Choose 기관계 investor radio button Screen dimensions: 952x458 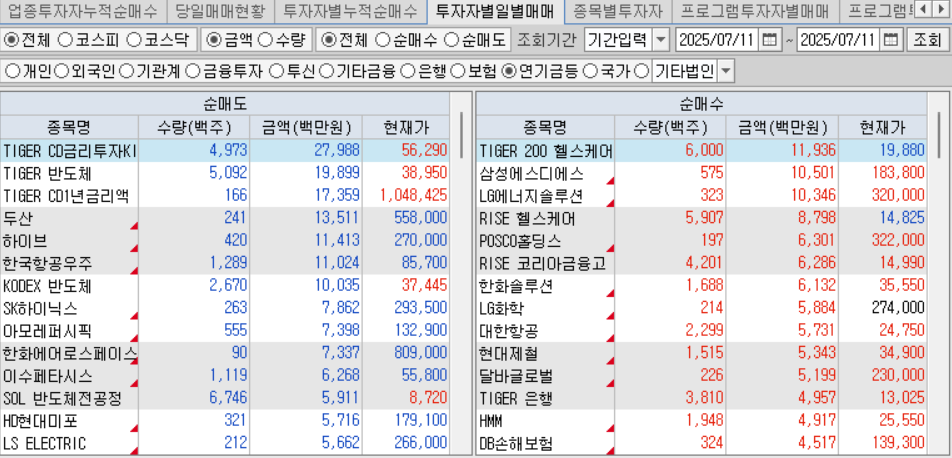coord(126,72)
